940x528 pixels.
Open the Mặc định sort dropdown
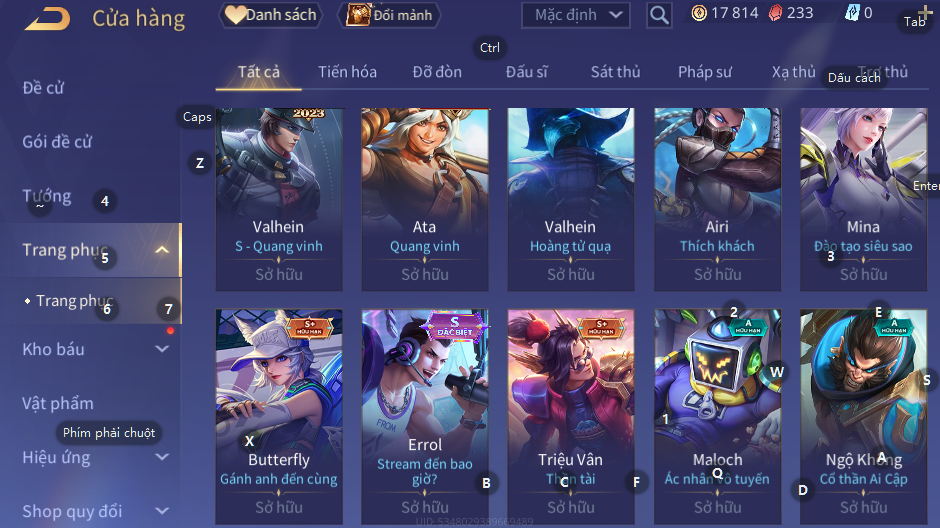[576, 15]
